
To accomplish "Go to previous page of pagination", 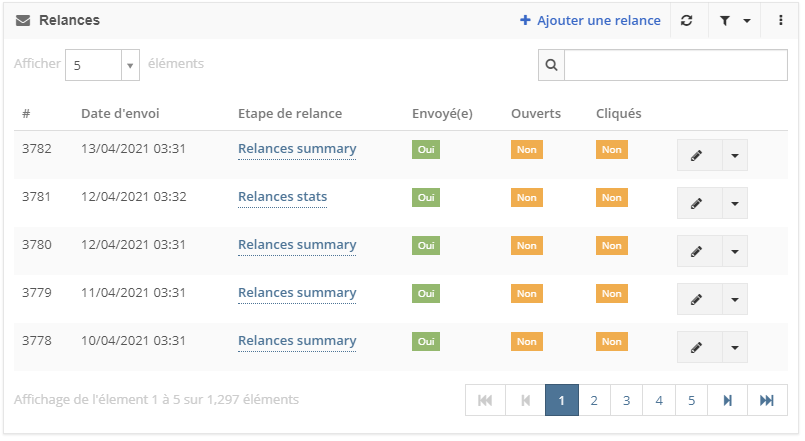I will click(525, 400).
